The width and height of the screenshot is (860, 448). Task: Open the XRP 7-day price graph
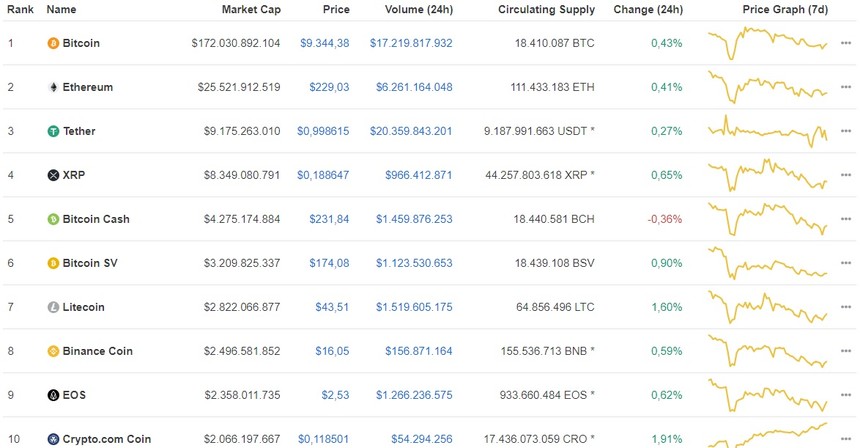pos(768,175)
